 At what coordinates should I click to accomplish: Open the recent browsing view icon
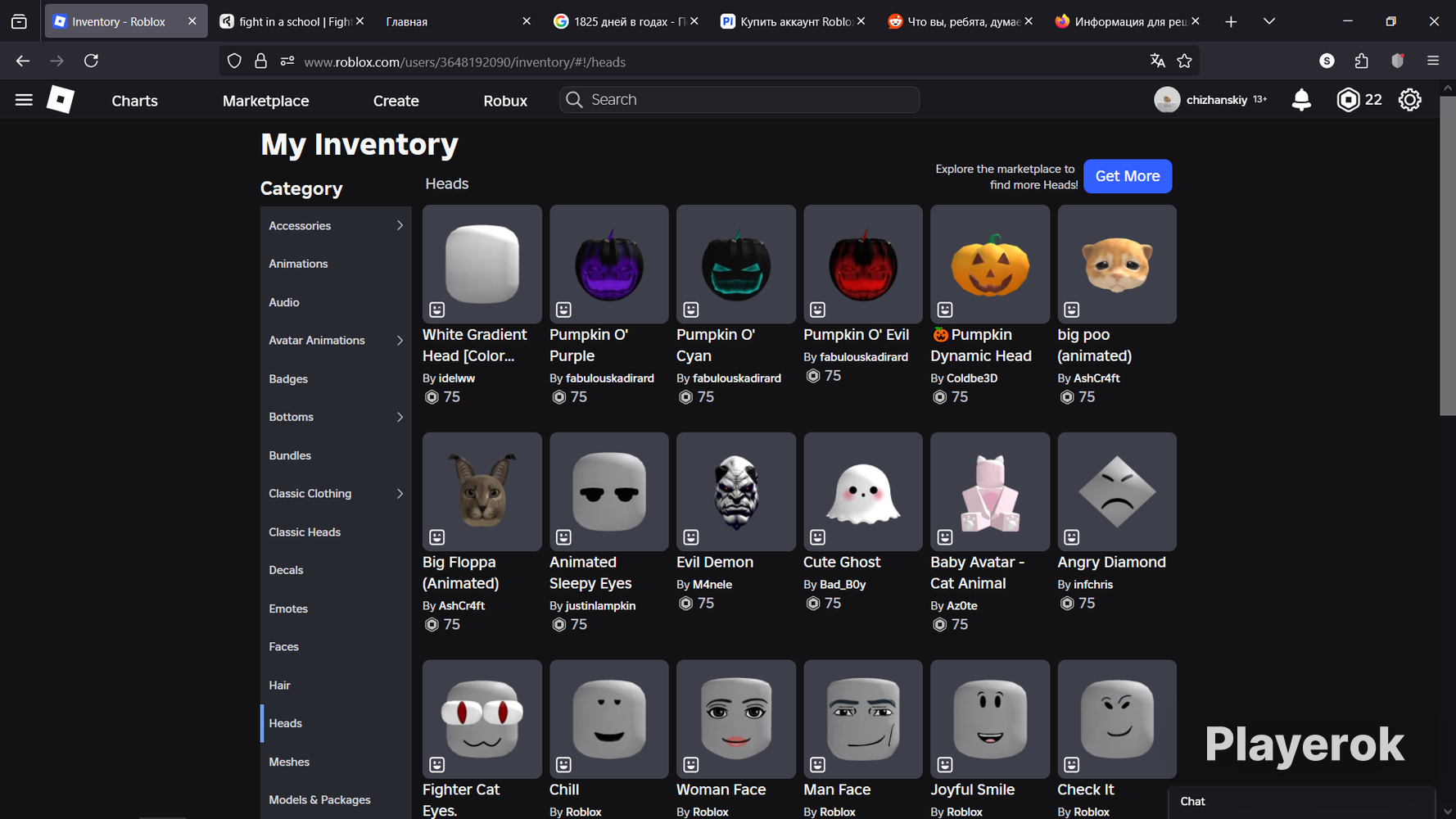(x=19, y=21)
